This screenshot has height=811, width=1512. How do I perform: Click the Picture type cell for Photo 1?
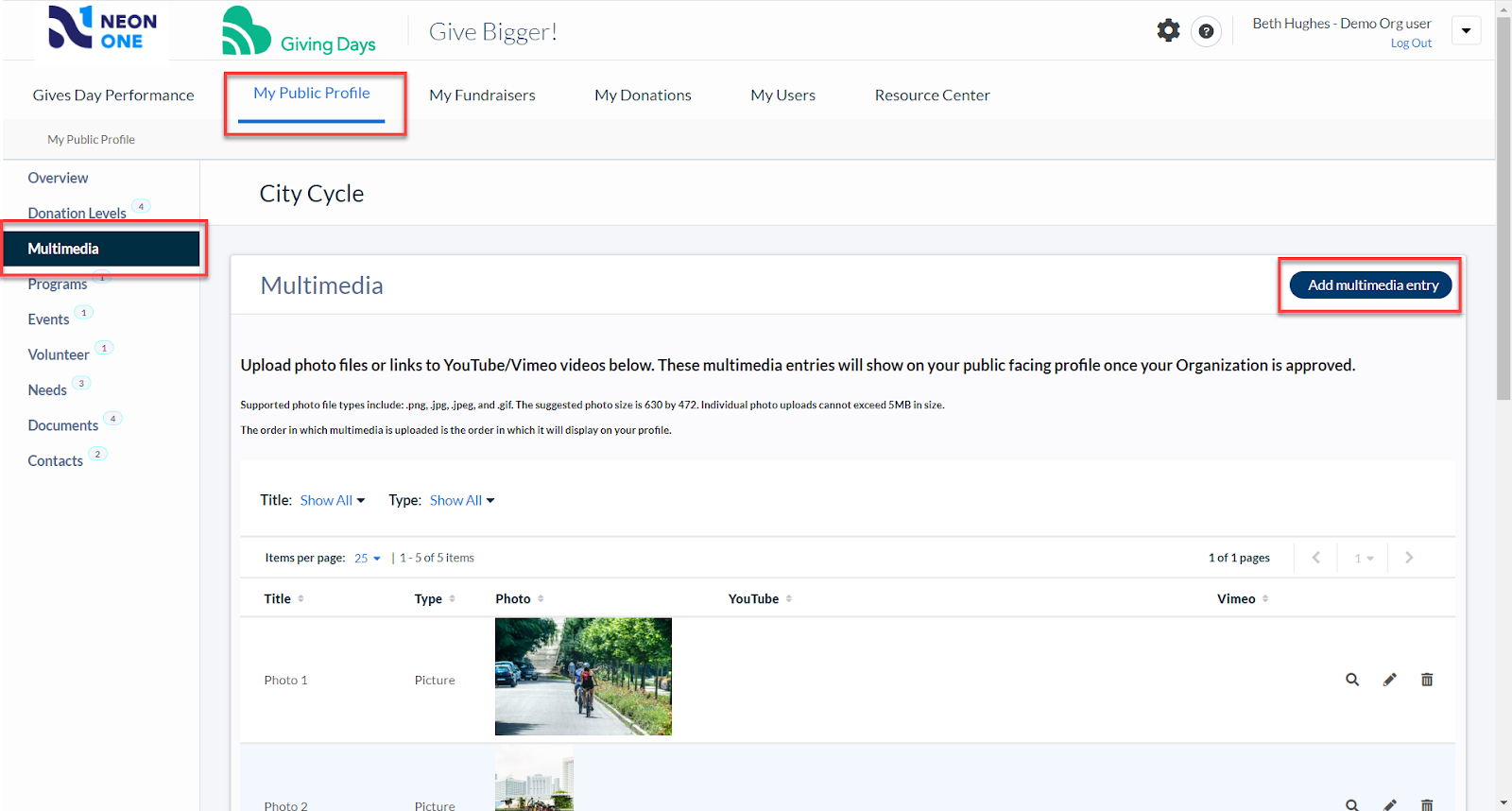pos(435,680)
